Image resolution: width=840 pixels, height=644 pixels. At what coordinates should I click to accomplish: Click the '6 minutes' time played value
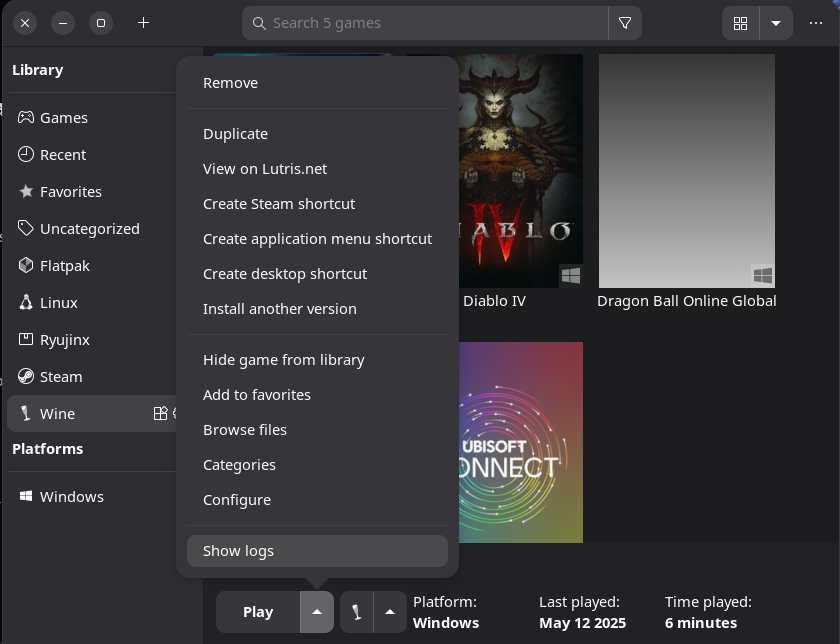[701, 623]
